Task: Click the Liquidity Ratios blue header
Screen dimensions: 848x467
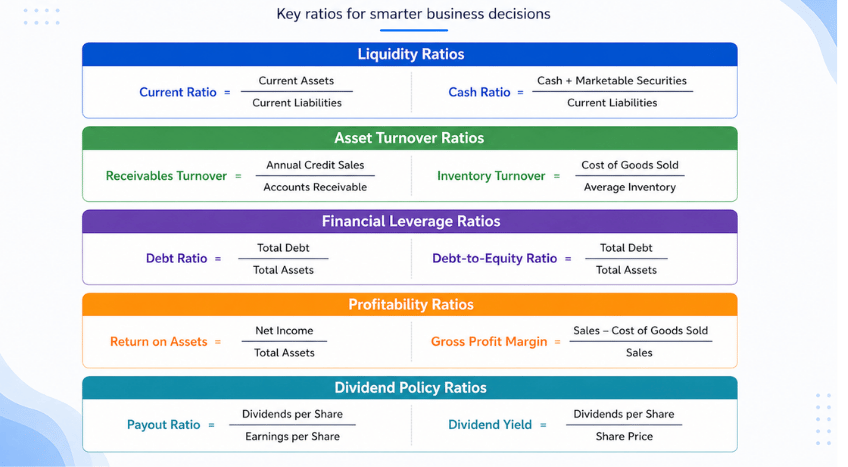Action: pyautogui.click(x=410, y=54)
